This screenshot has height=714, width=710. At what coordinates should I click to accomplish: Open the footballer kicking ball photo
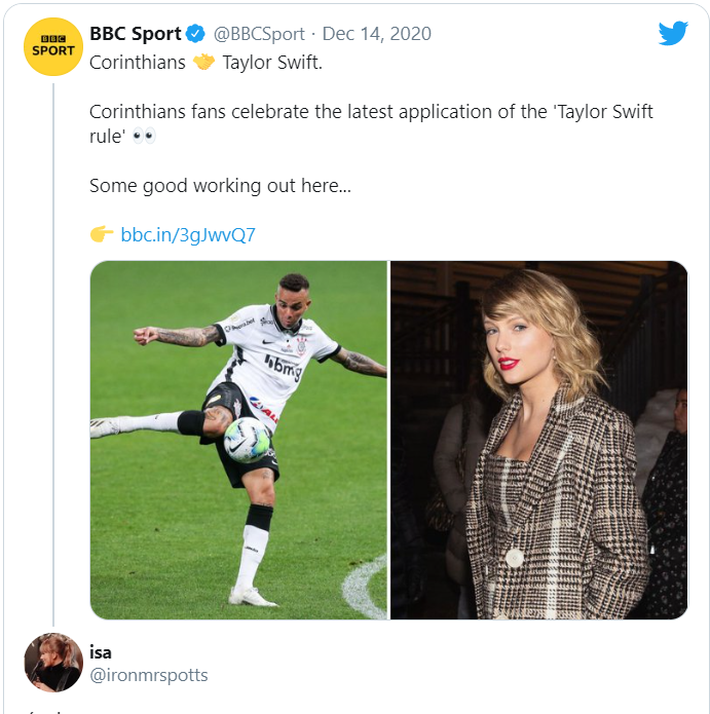238,440
